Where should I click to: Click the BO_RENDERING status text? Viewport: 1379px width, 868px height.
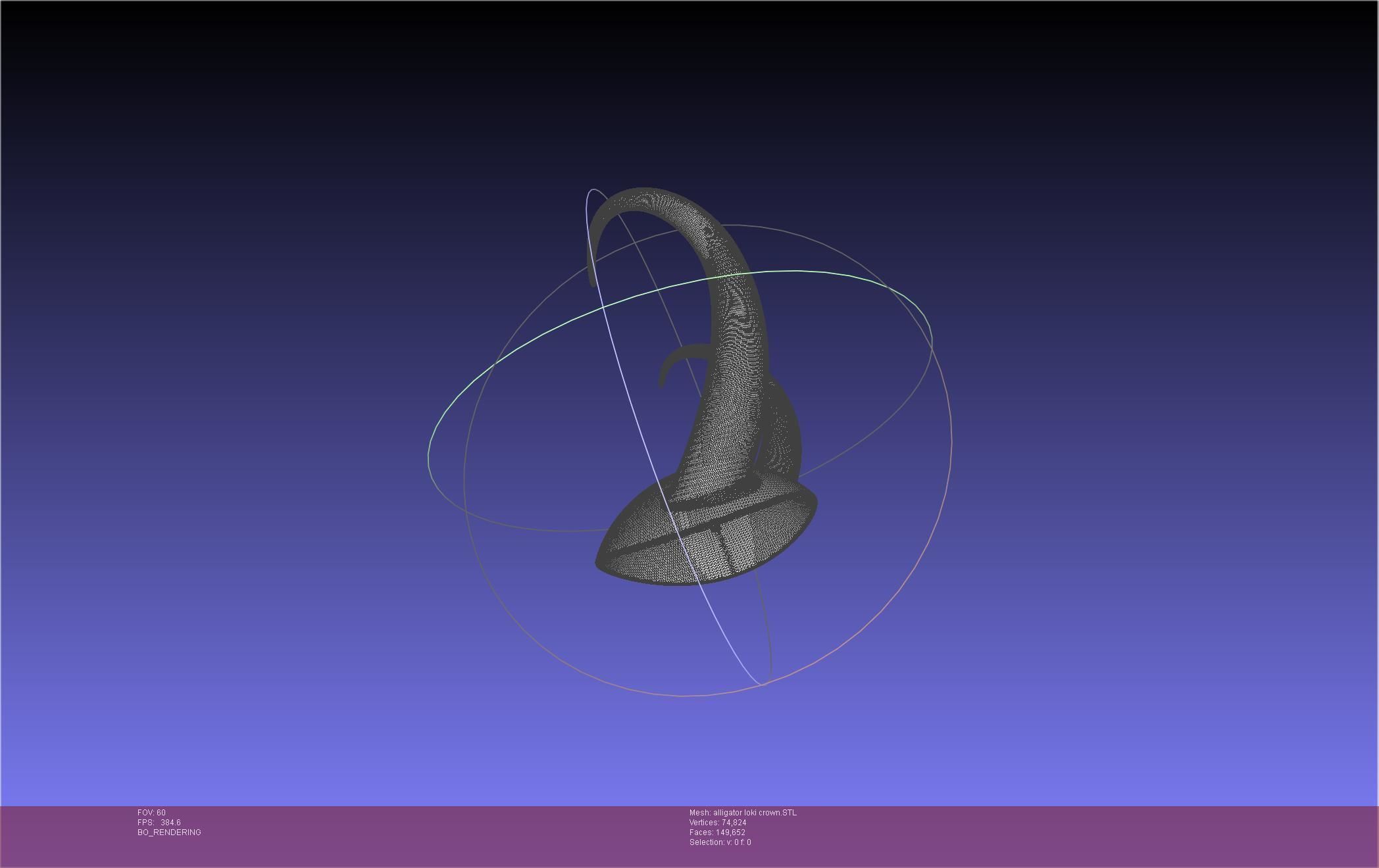(169, 832)
